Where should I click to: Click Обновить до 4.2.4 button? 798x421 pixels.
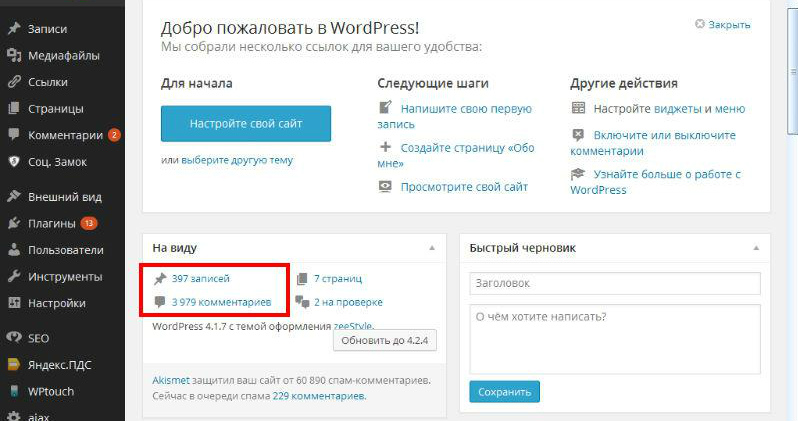pyautogui.click(x=385, y=341)
